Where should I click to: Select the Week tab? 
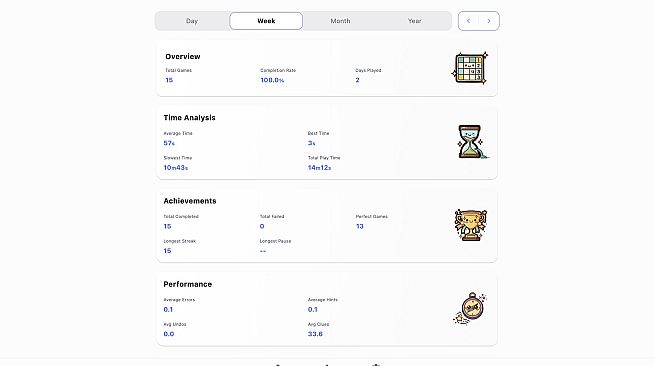pyautogui.click(x=266, y=21)
